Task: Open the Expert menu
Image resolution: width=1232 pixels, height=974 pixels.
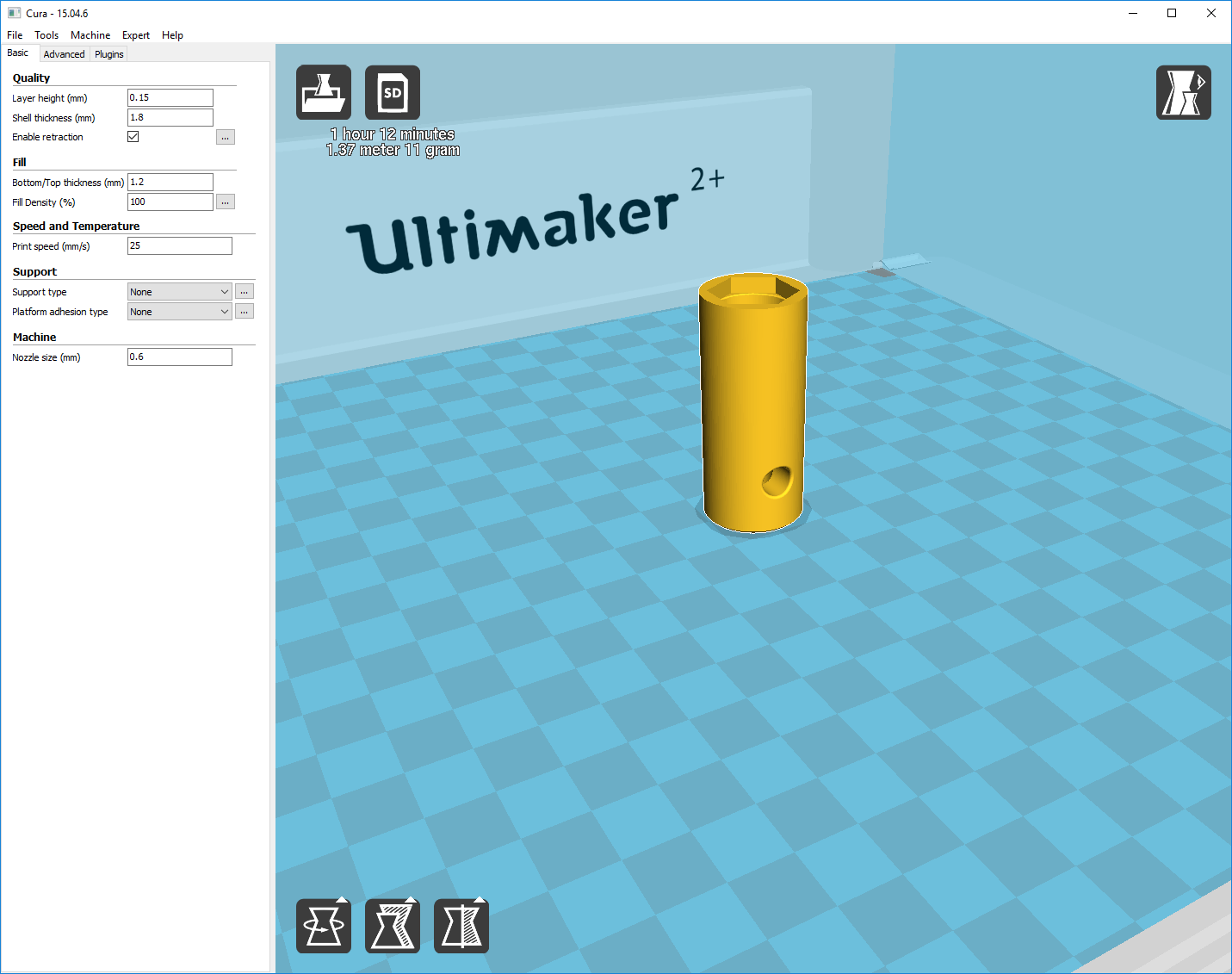Action: point(136,35)
